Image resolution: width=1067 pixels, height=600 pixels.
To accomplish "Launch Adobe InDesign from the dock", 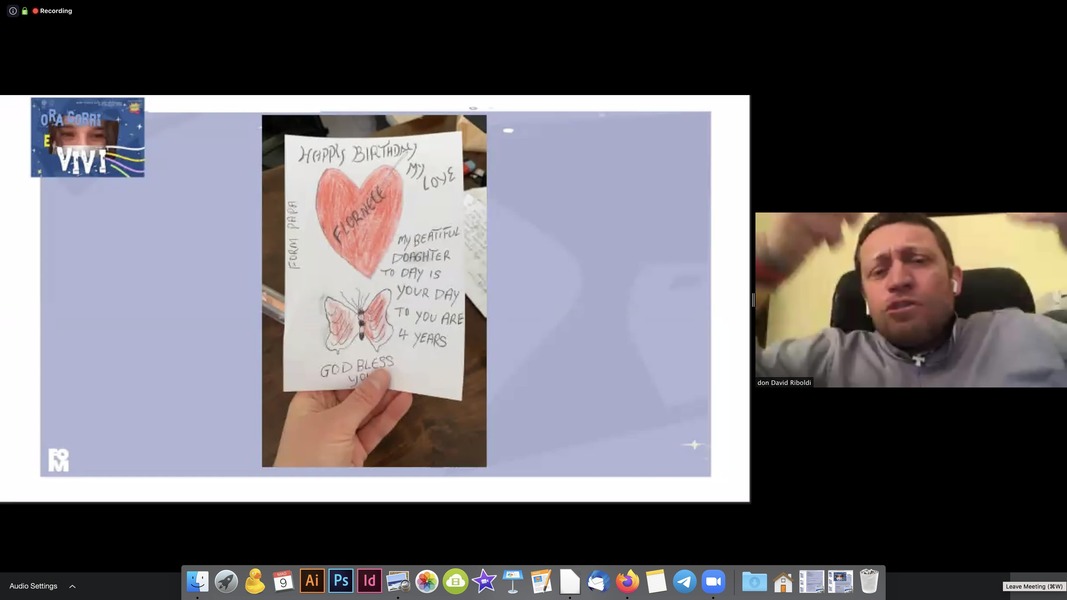I will tap(369, 581).
